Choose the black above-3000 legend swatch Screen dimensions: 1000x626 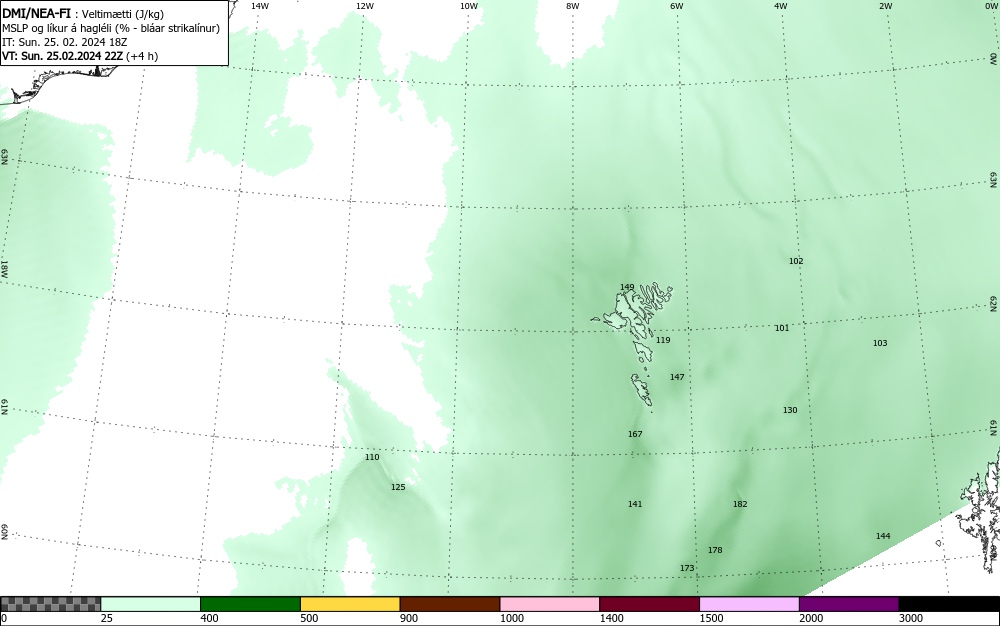949,604
